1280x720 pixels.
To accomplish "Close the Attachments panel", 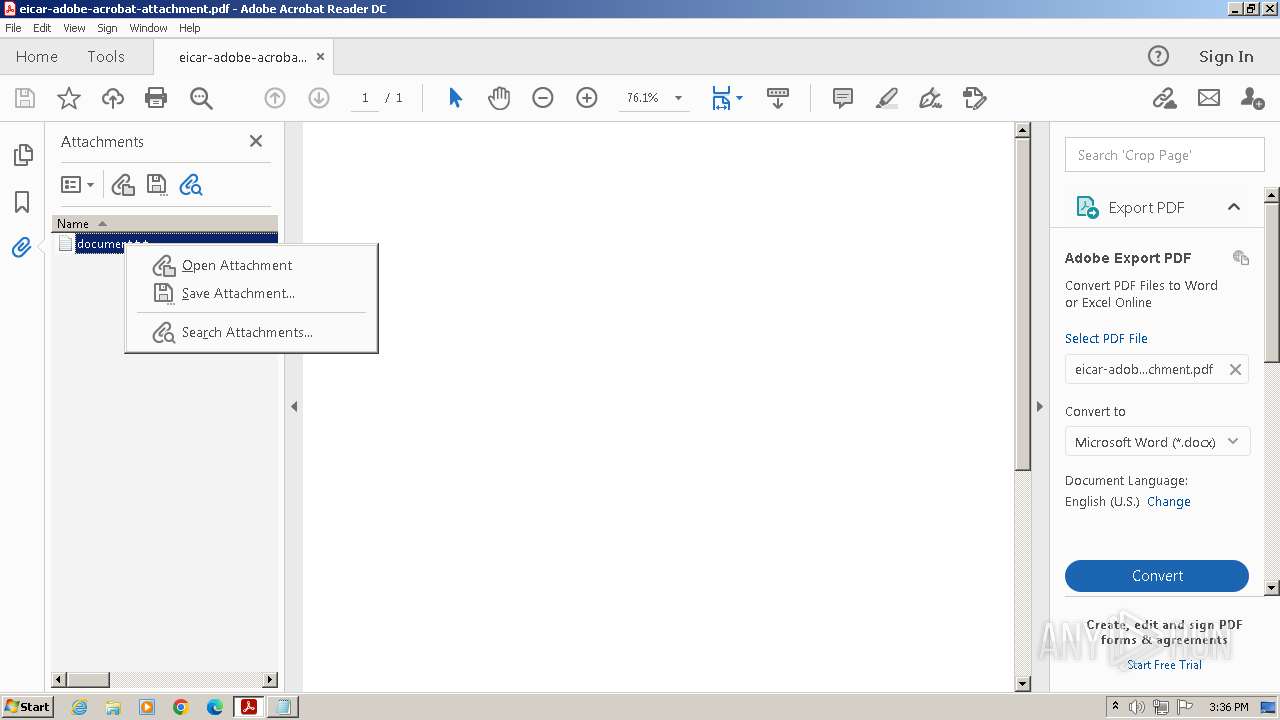I will click(x=256, y=141).
